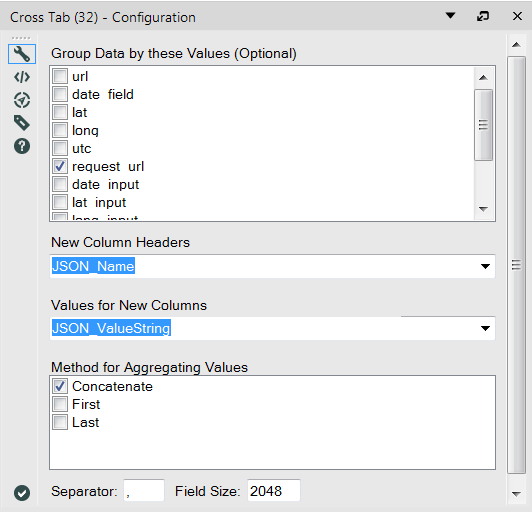Screen dimensions: 532x512
Task: Check the utc checkbox
Action: [x=60, y=148]
